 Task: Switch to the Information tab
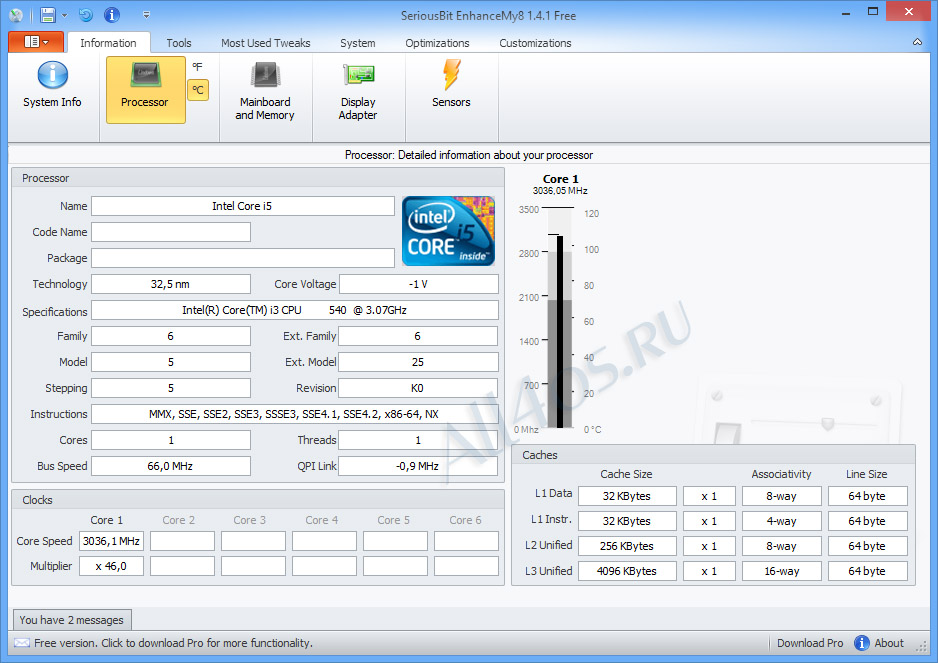click(108, 43)
